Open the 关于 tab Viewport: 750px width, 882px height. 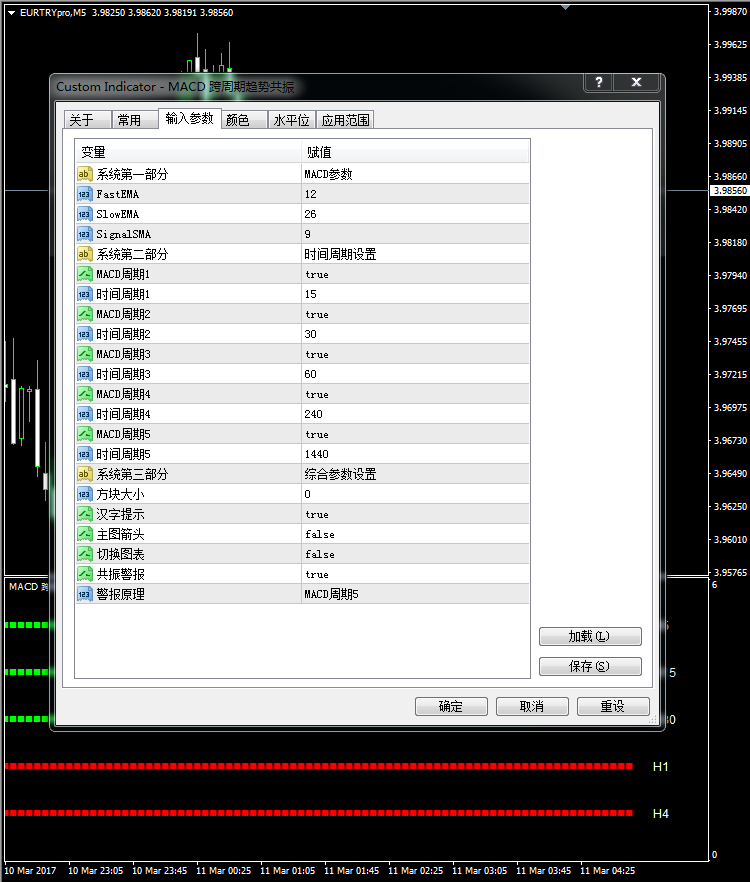(x=87, y=120)
